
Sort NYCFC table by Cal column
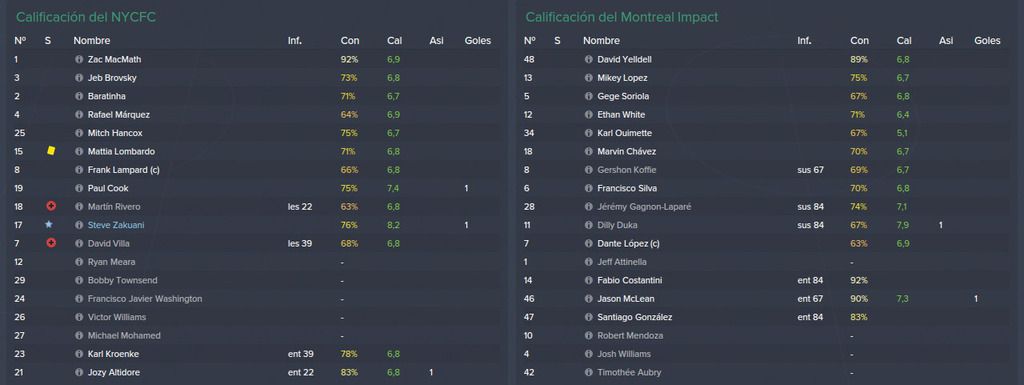394,40
